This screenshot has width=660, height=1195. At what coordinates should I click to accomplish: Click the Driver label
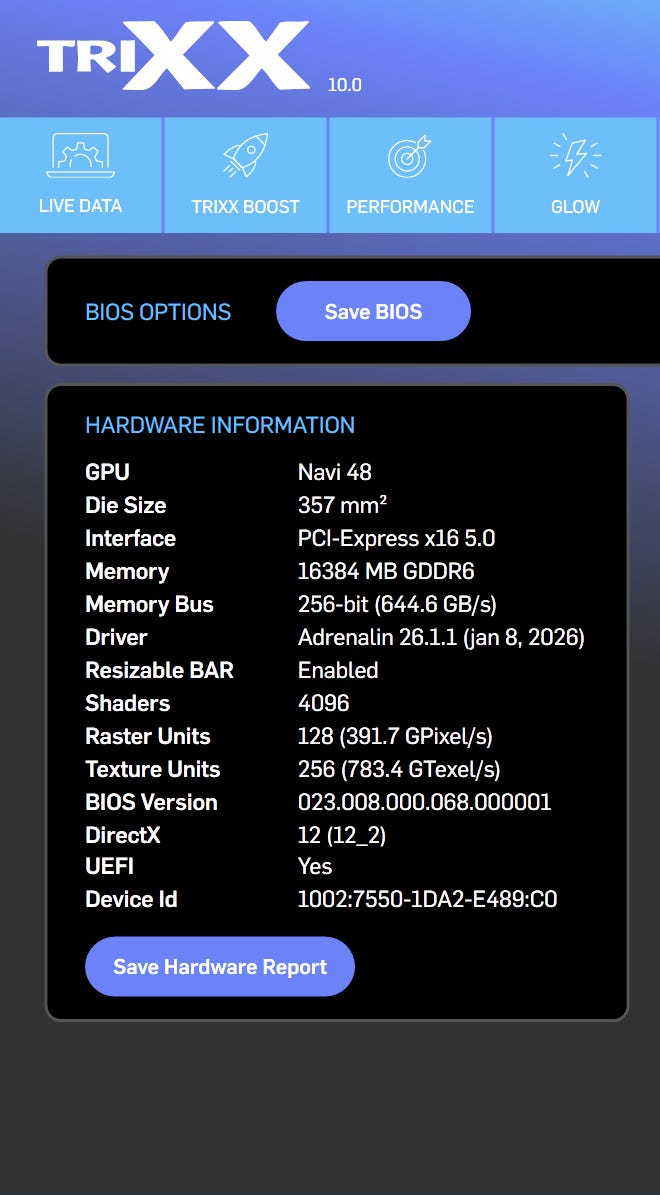pyautogui.click(x=117, y=637)
